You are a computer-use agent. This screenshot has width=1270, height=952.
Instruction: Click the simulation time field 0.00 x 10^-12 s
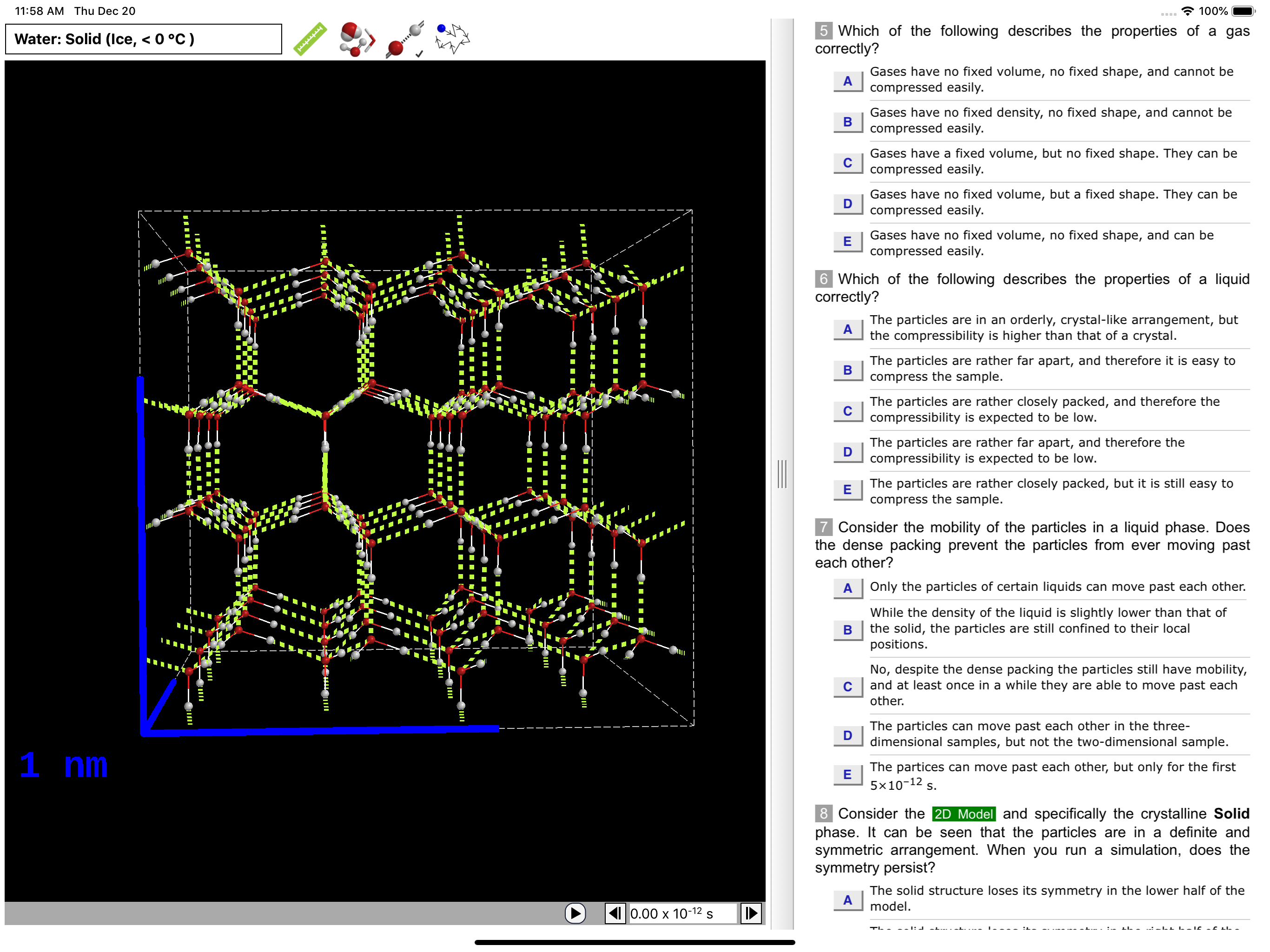tap(683, 913)
